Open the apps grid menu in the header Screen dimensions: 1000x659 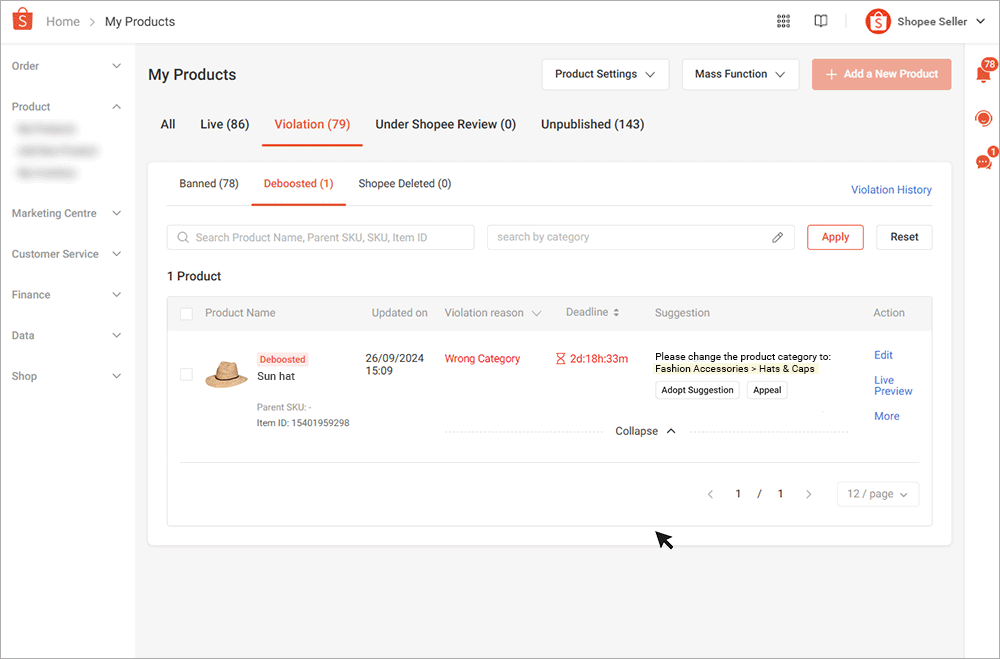(x=783, y=20)
